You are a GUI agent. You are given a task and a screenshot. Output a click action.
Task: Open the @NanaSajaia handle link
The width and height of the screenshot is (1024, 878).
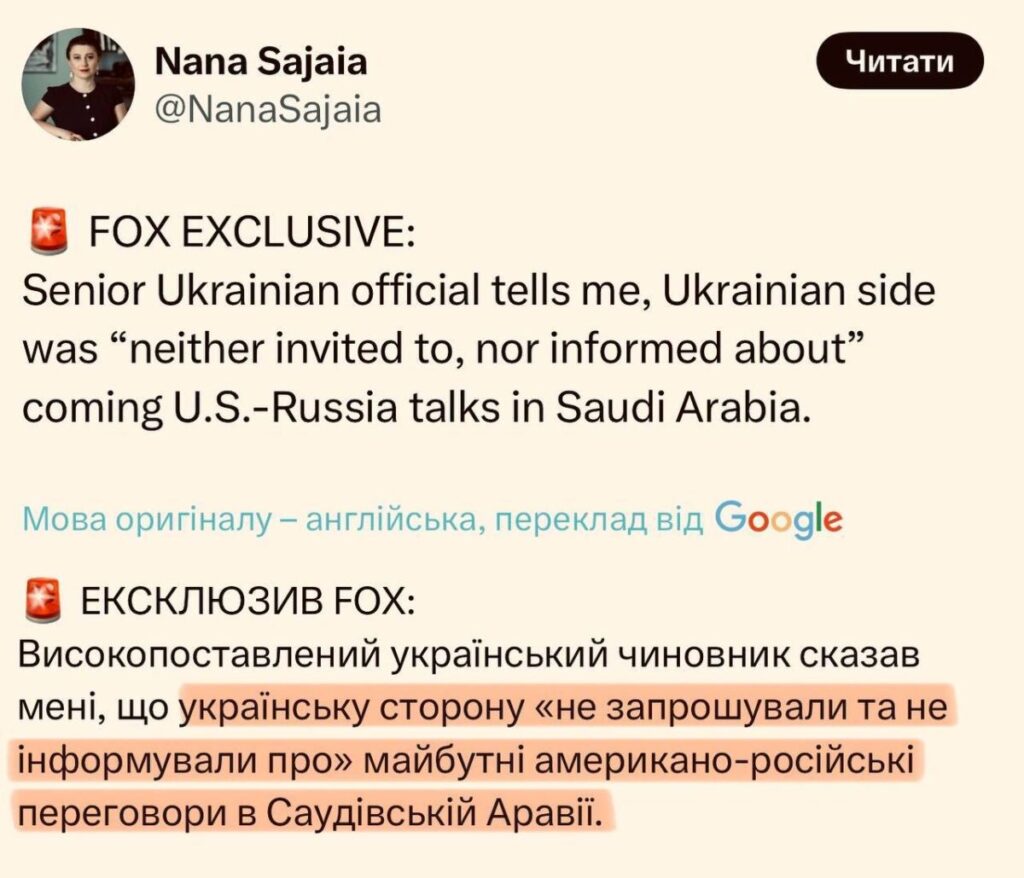(x=269, y=108)
